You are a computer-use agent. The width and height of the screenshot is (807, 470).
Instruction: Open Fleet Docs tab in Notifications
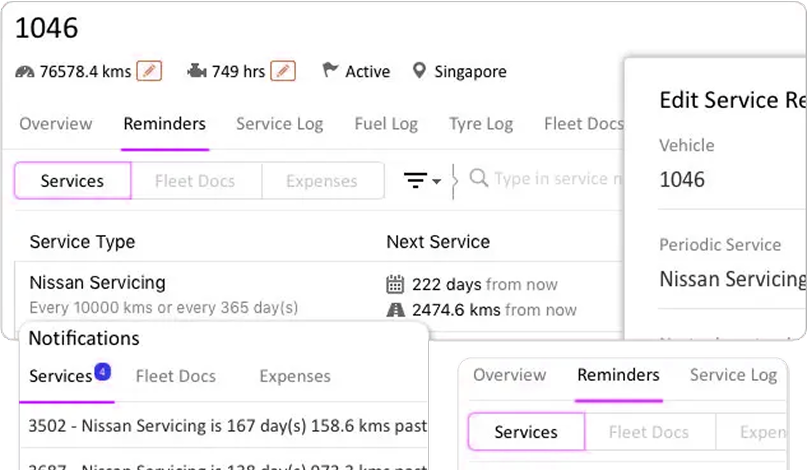coord(176,377)
